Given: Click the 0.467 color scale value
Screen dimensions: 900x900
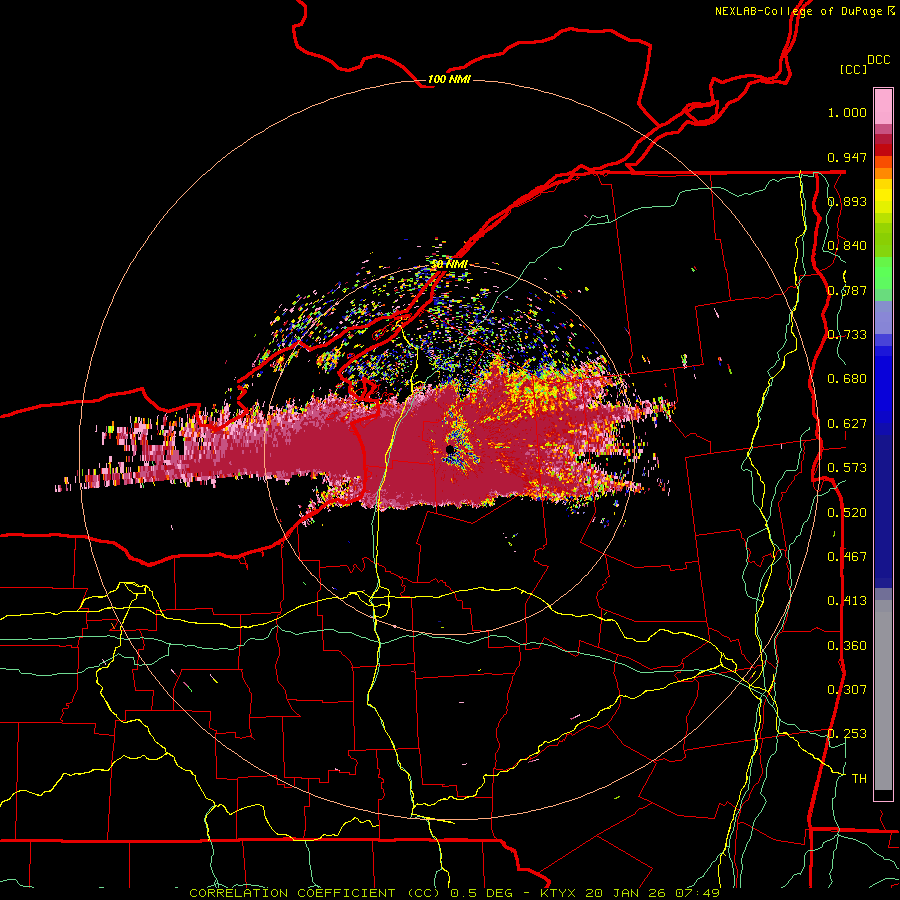Looking at the screenshot, I should (847, 557).
